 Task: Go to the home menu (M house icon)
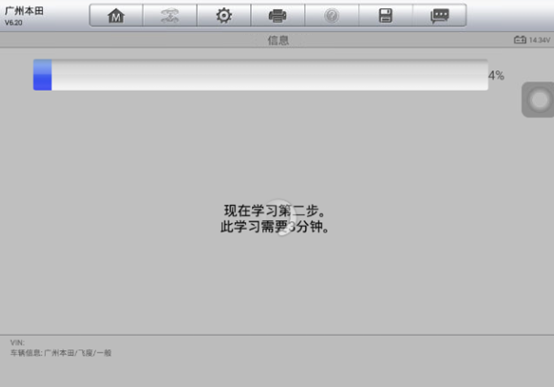click(x=116, y=16)
